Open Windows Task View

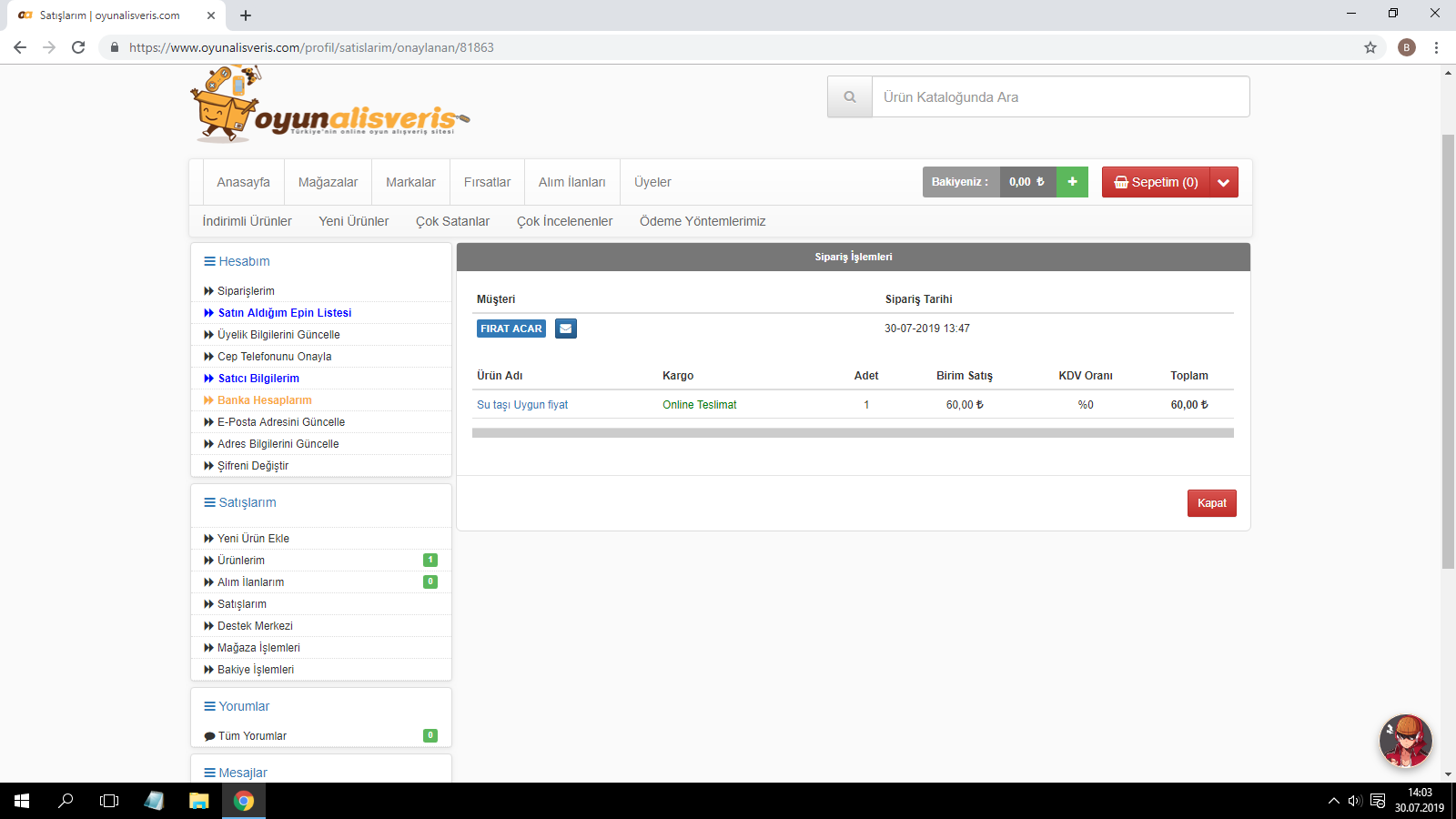[109, 801]
